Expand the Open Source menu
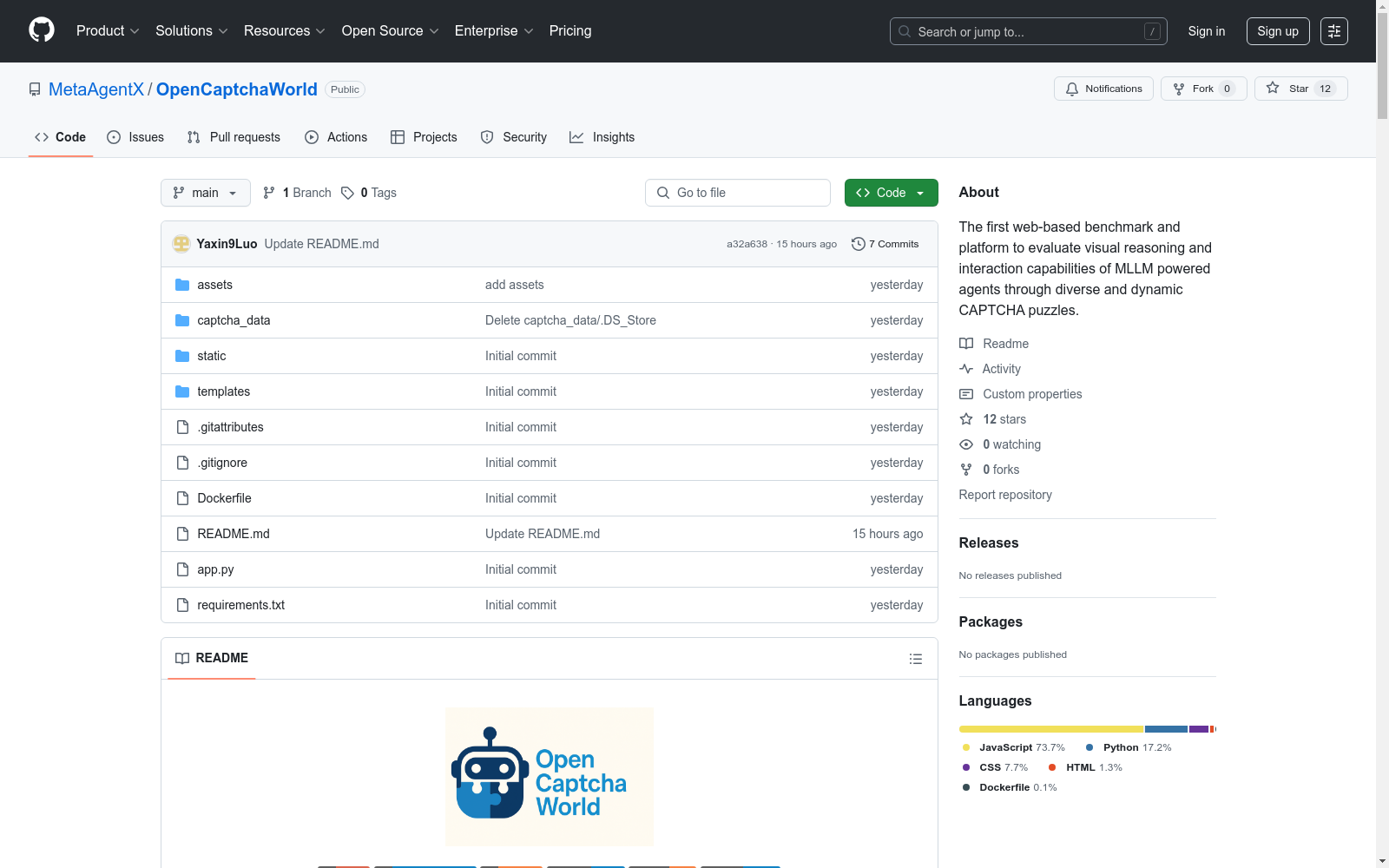 click(x=391, y=31)
